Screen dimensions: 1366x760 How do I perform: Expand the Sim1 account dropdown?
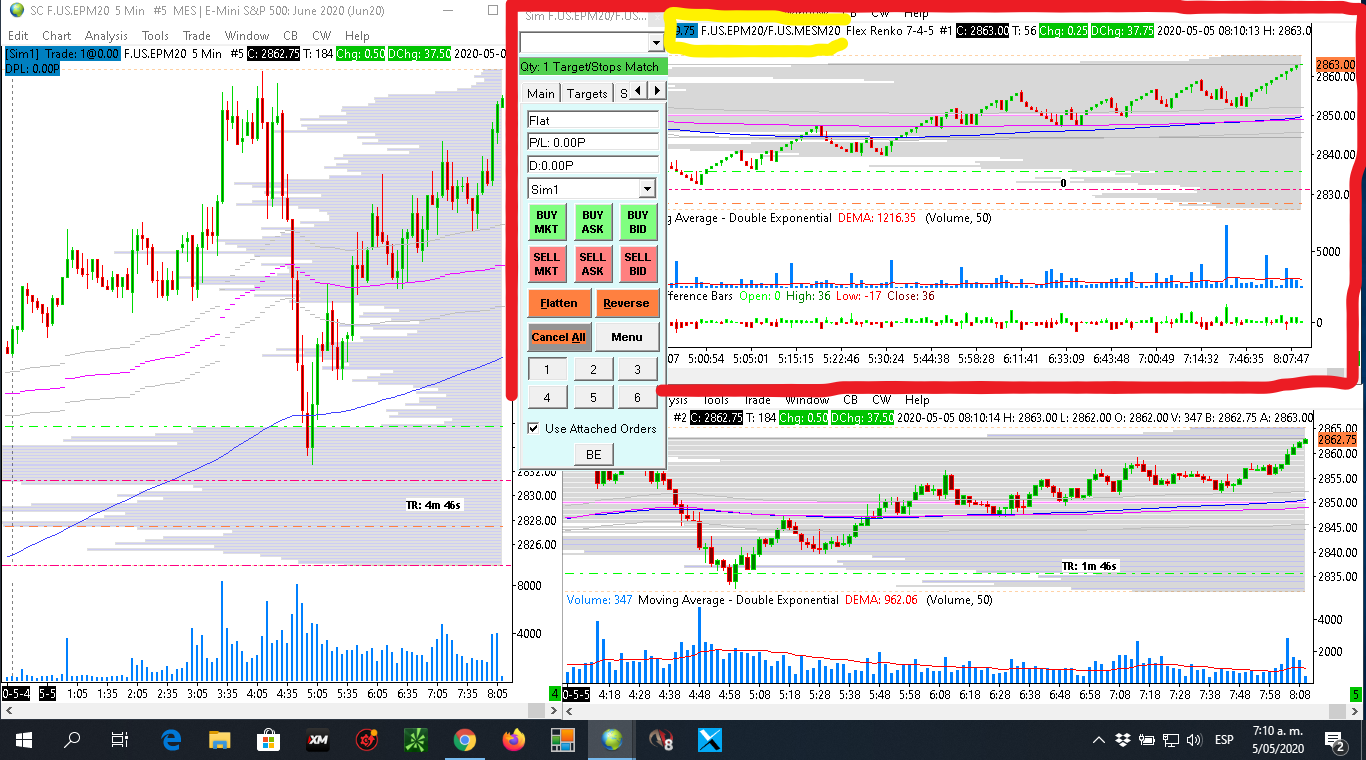pos(646,189)
